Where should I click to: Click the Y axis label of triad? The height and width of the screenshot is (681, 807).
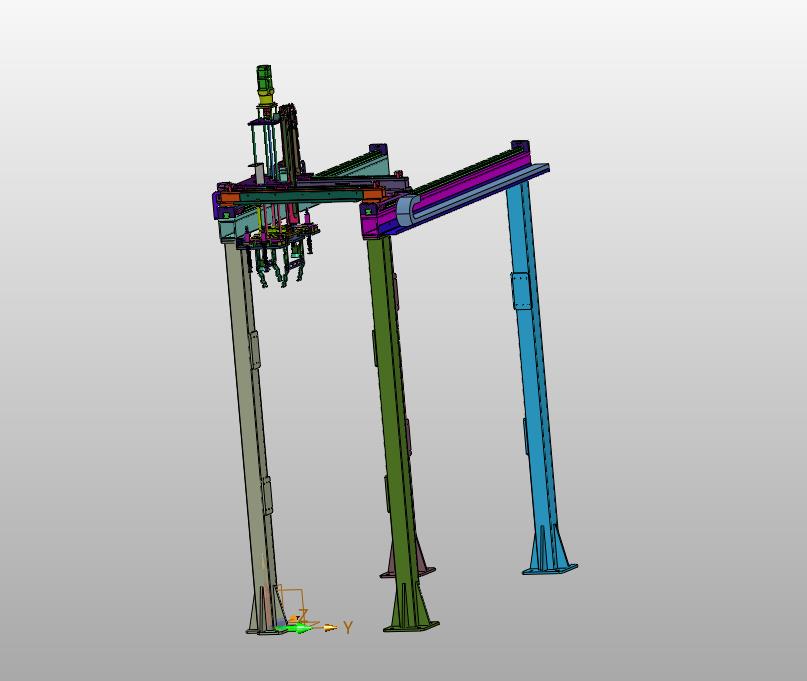point(348,627)
